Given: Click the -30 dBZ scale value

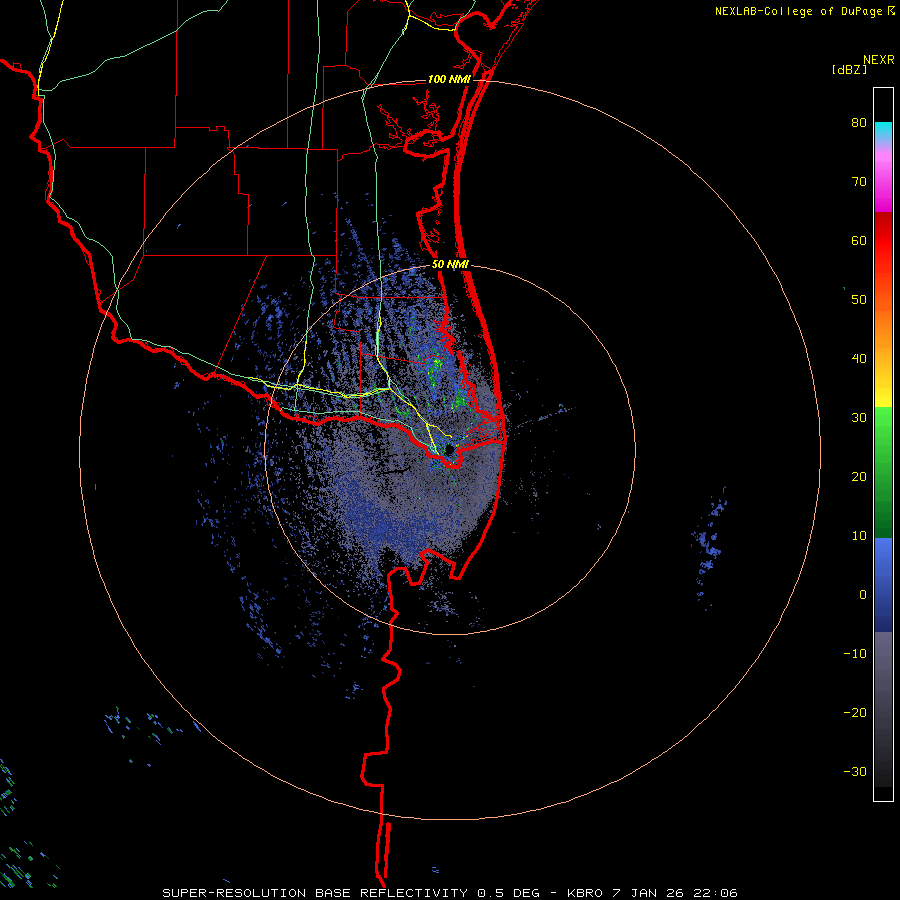Looking at the screenshot, I should pyautogui.click(x=855, y=771).
